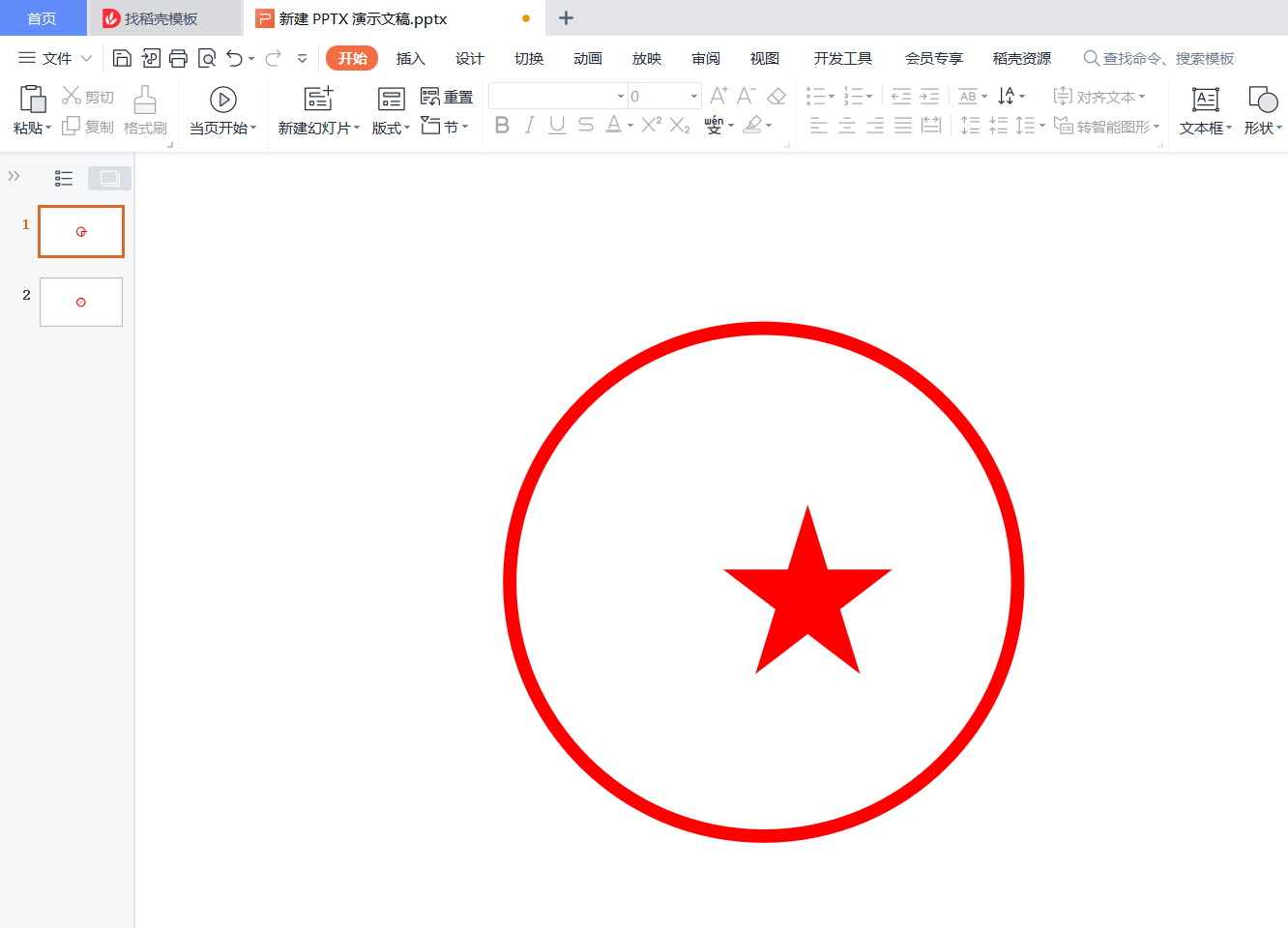
Task: Open the File (文件) menu
Action: [55, 58]
